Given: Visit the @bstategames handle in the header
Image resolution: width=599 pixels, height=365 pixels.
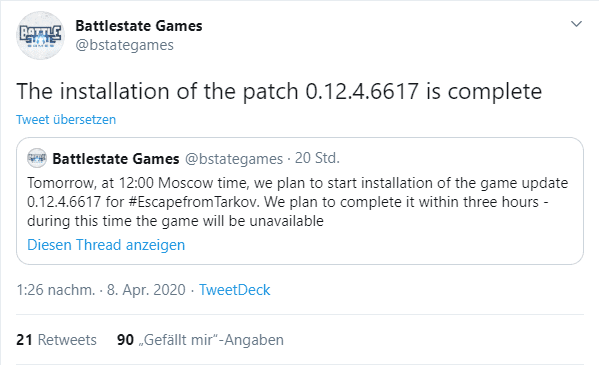Looking at the screenshot, I should point(125,45).
